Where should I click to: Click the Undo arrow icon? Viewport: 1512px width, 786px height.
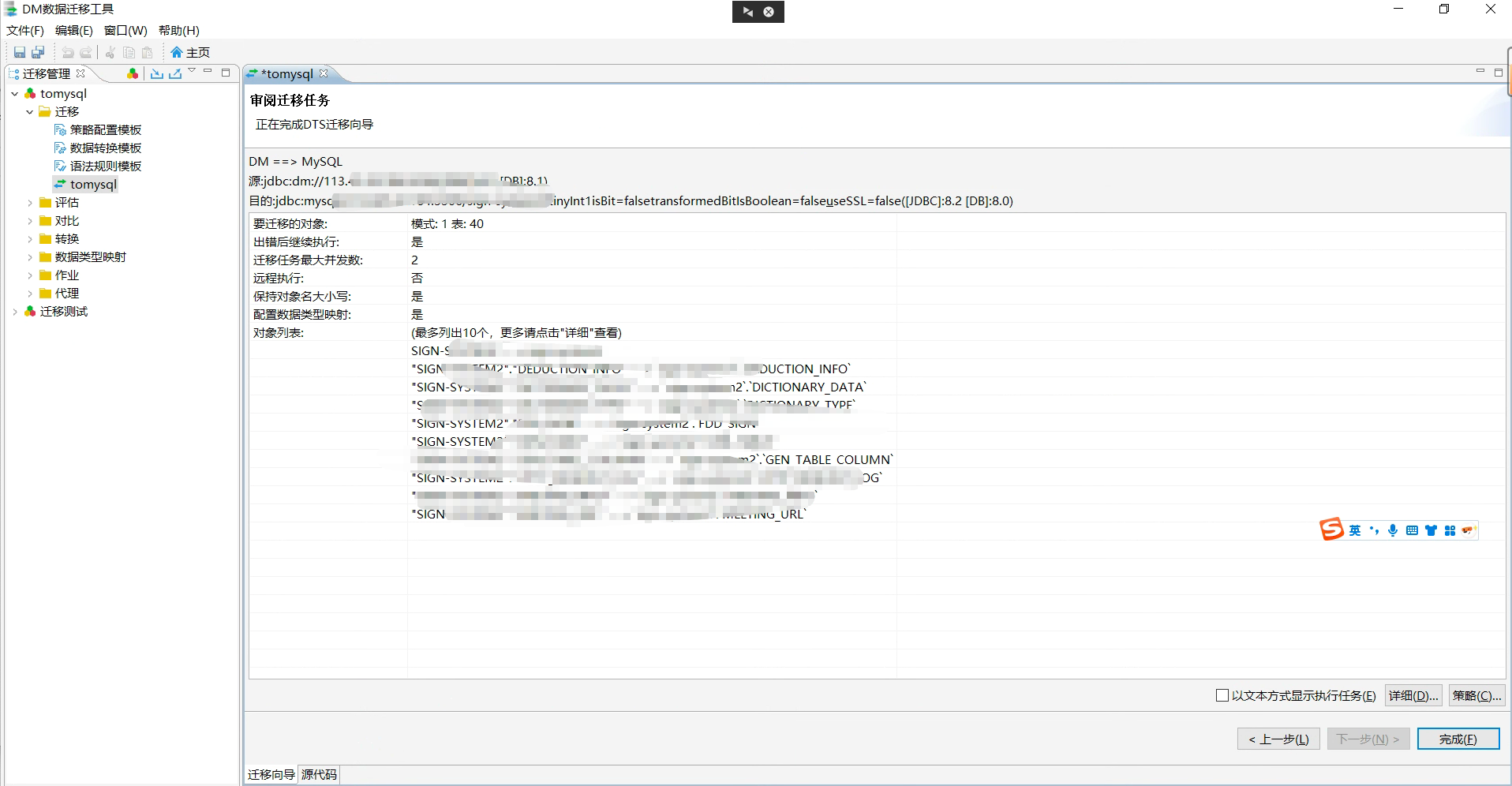(68, 52)
